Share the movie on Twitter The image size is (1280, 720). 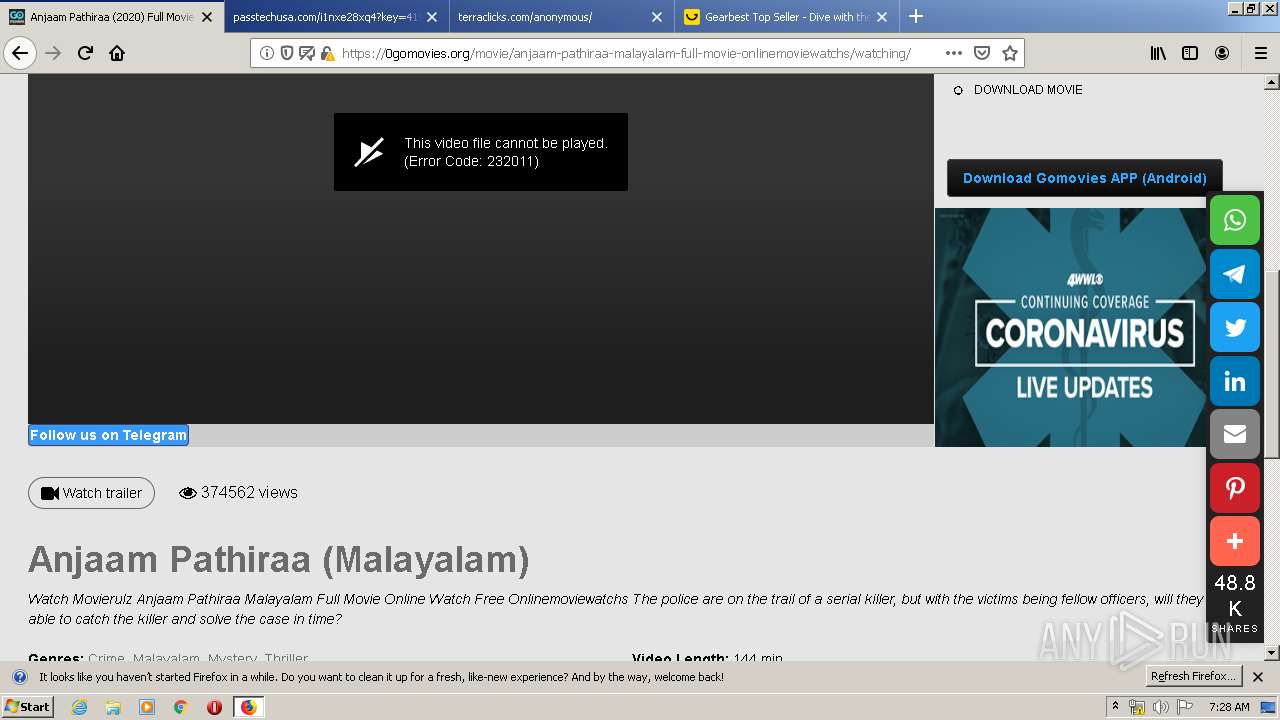1235,327
